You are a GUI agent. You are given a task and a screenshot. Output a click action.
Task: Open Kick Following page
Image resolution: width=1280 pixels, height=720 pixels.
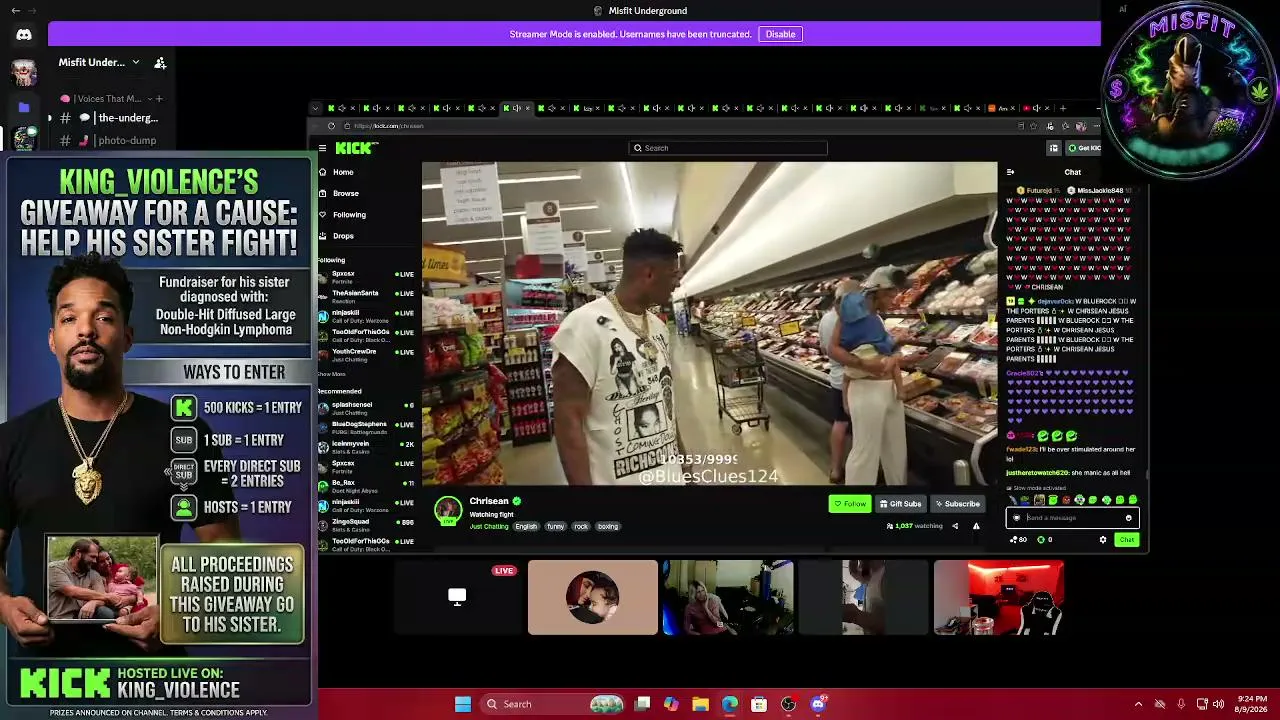(349, 214)
